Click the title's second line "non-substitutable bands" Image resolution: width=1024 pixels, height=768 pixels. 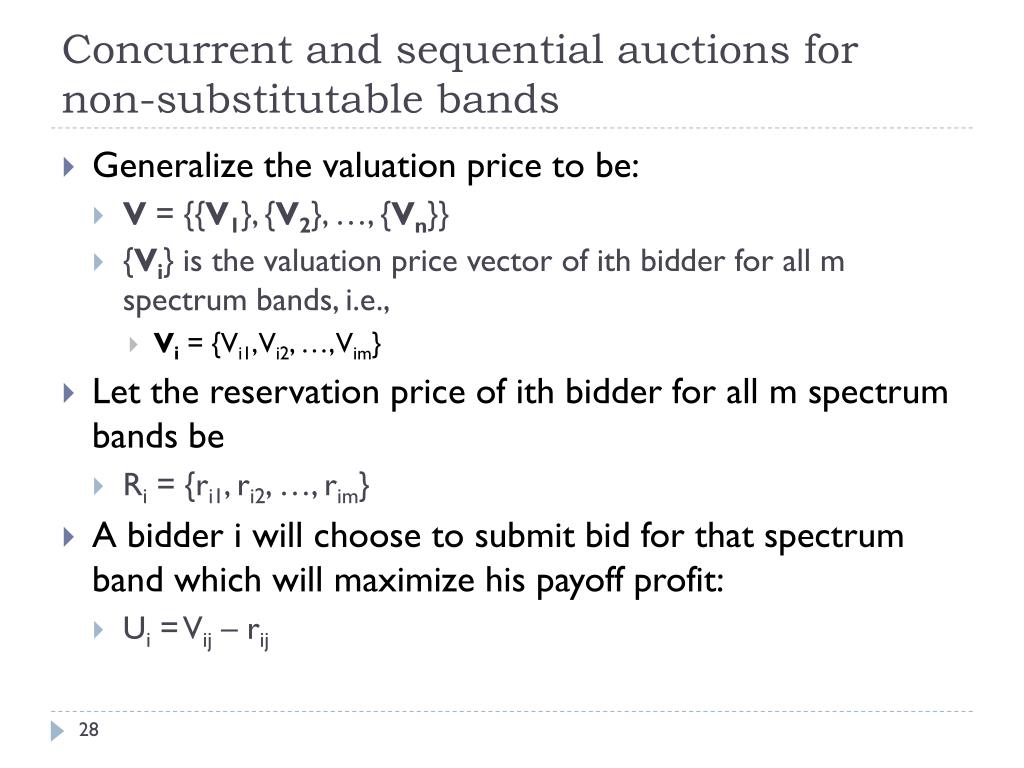[x=310, y=98]
